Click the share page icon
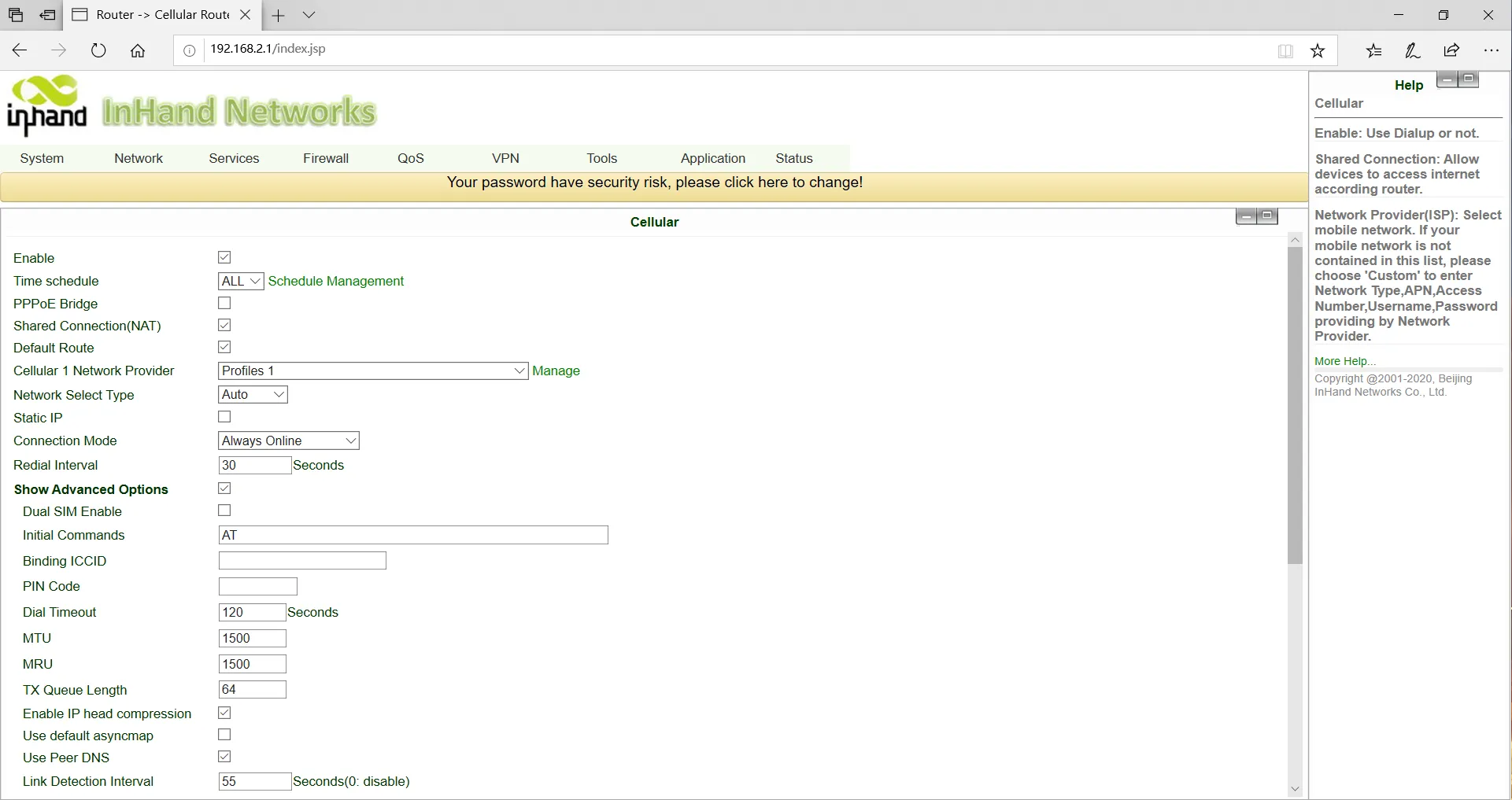Image resolution: width=1512 pixels, height=800 pixels. [x=1452, y=50]
